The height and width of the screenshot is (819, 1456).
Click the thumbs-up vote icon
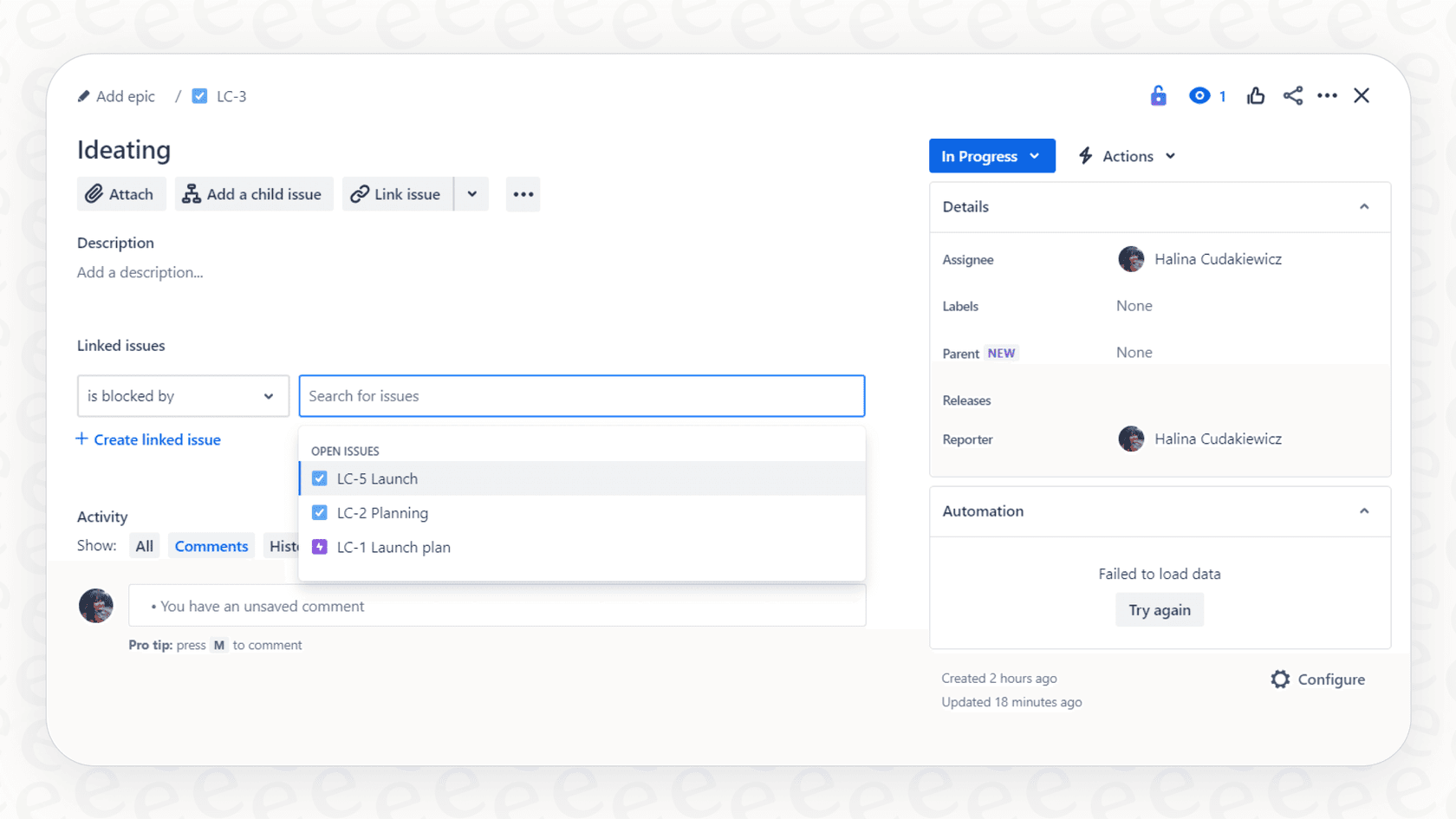1256,95
